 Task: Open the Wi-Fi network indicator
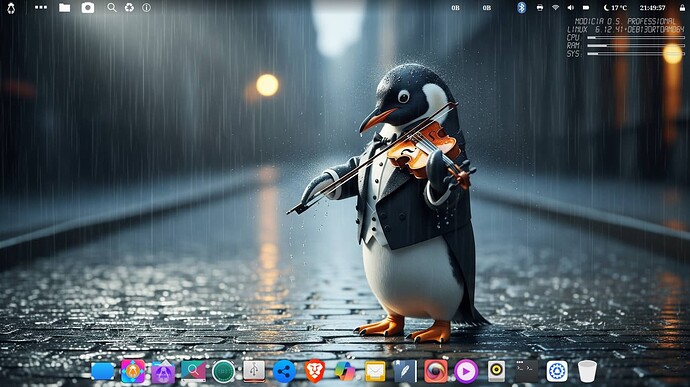click(555, 7)
